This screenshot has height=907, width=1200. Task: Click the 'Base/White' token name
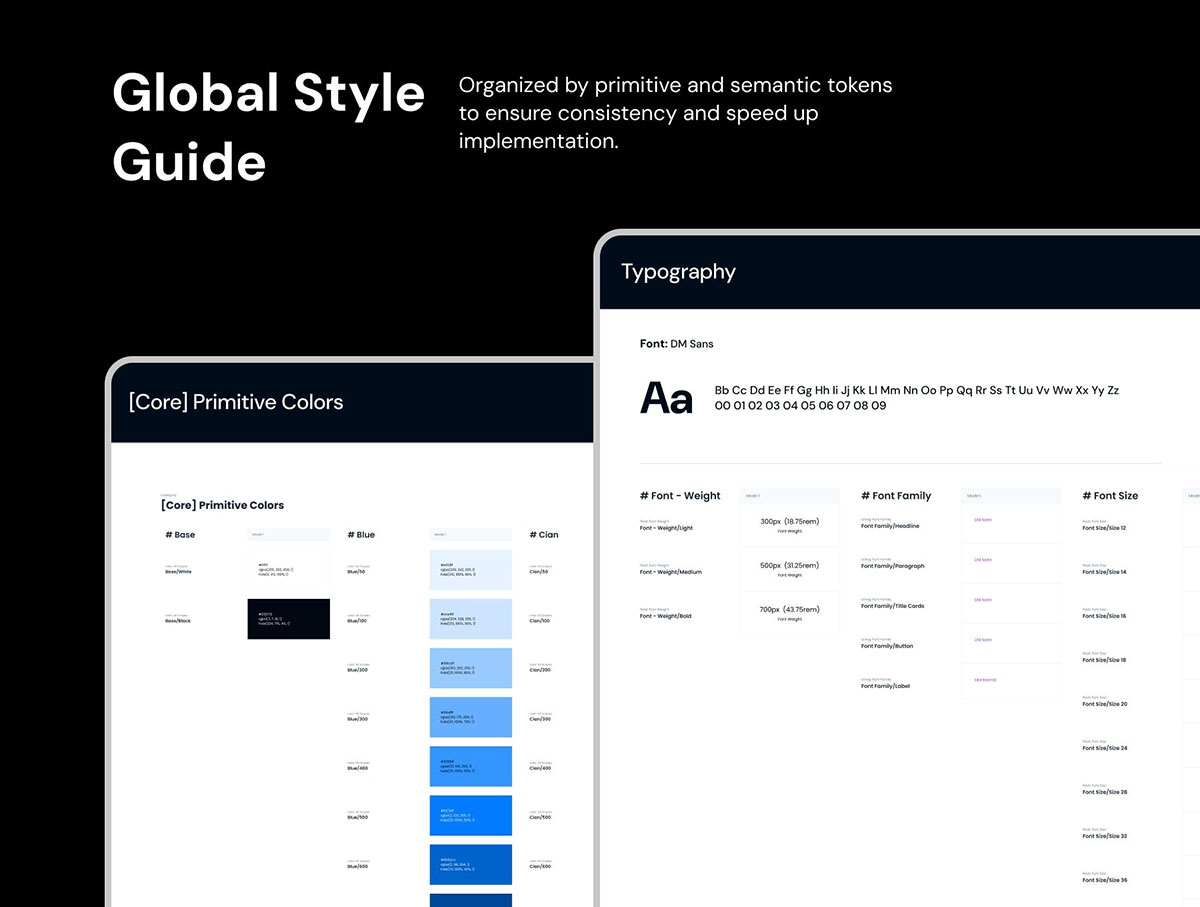178,572
